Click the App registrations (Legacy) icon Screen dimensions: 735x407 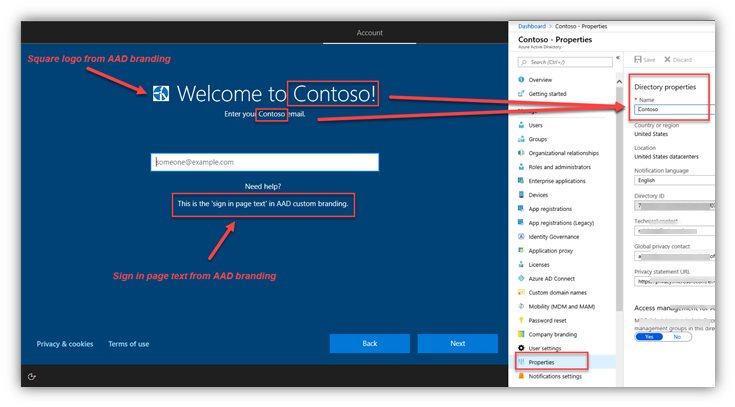(x=521, y=223)
